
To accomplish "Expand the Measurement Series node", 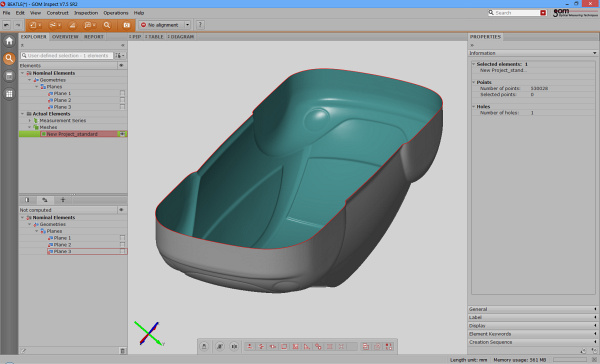I will point(30,121).
